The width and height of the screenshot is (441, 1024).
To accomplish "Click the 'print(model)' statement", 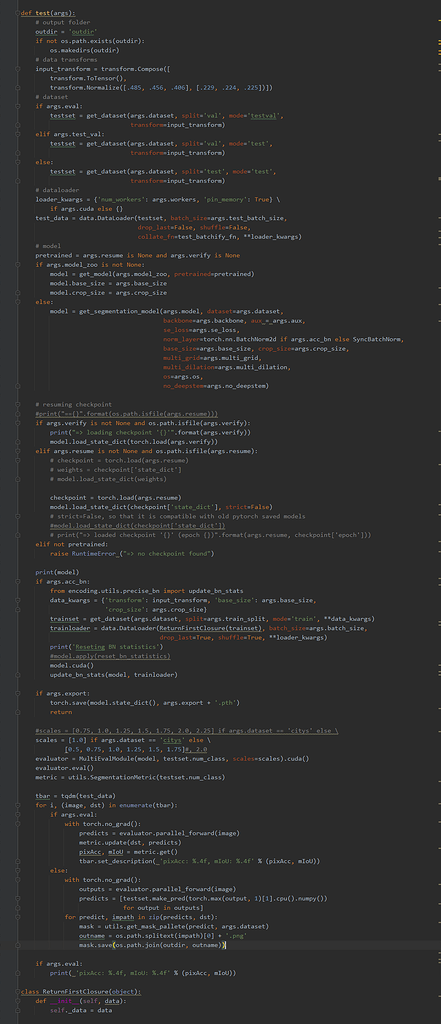I will 56,571.
